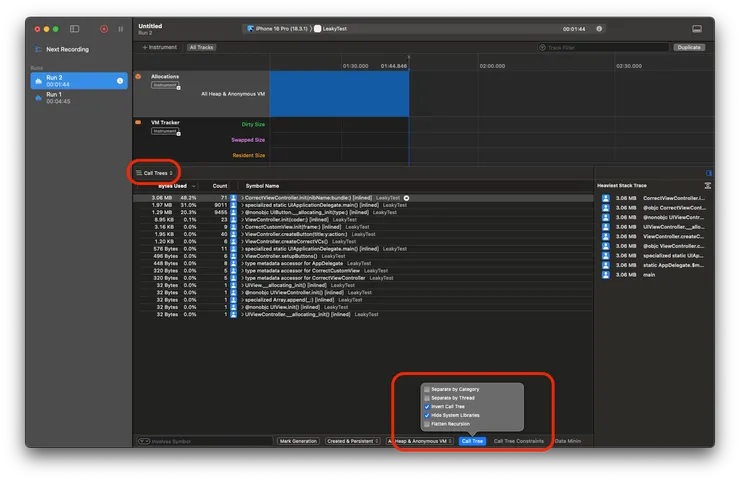
Task: Open the Call Trees view dropdown
Action: tap(155, 173)
